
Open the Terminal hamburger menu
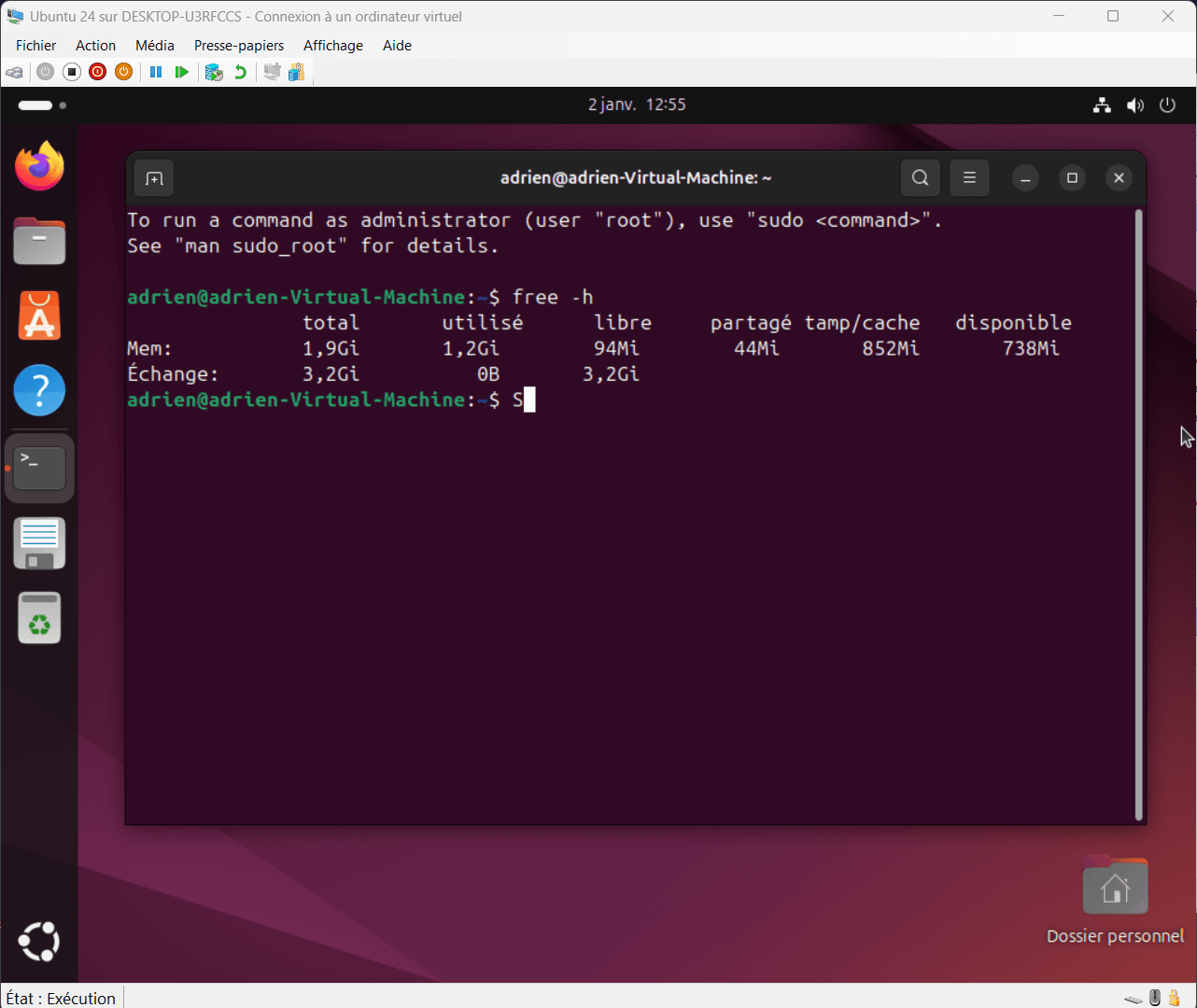[x=969, y=177]
